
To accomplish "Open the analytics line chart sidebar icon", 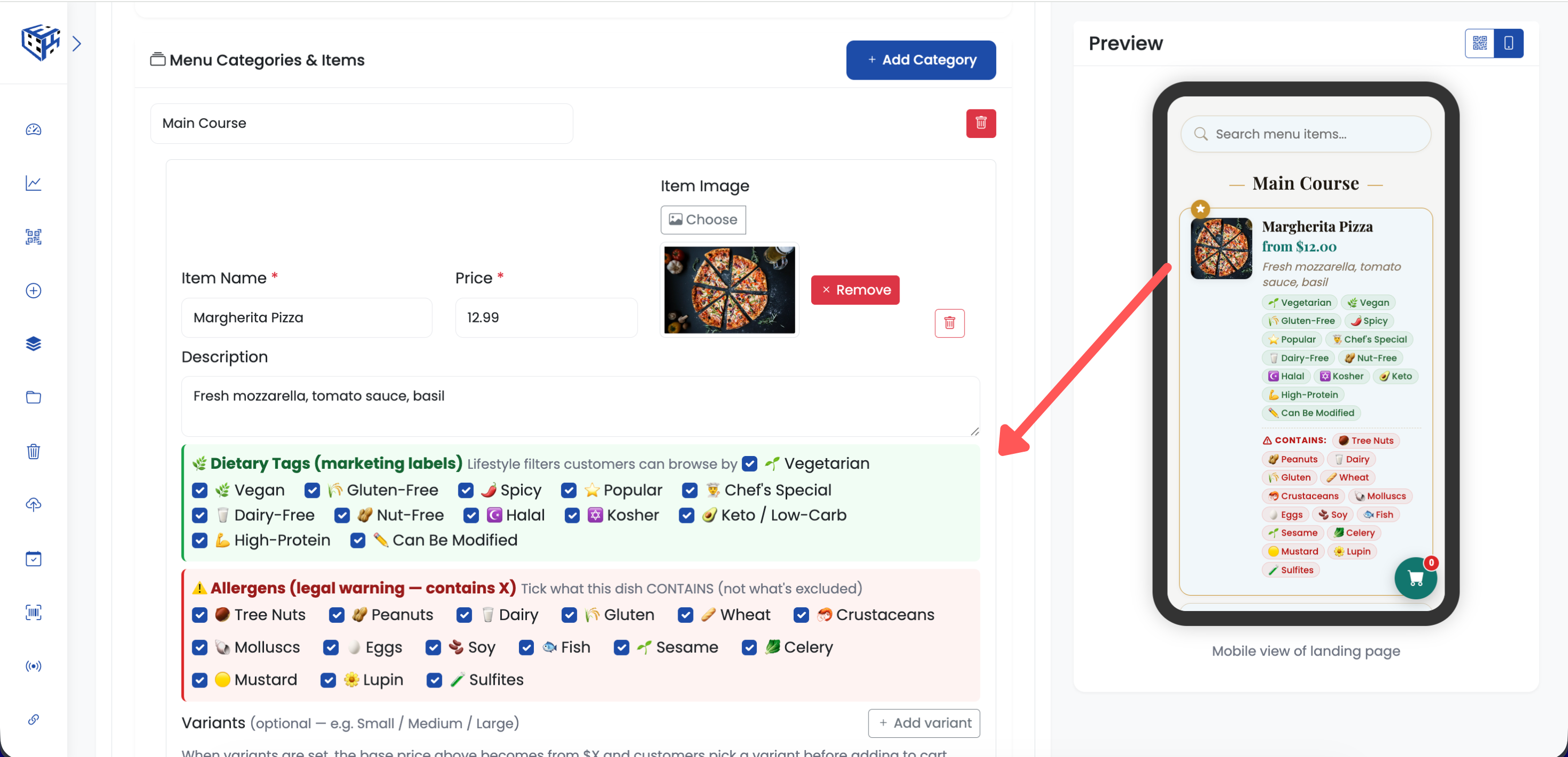I will 34,183.
